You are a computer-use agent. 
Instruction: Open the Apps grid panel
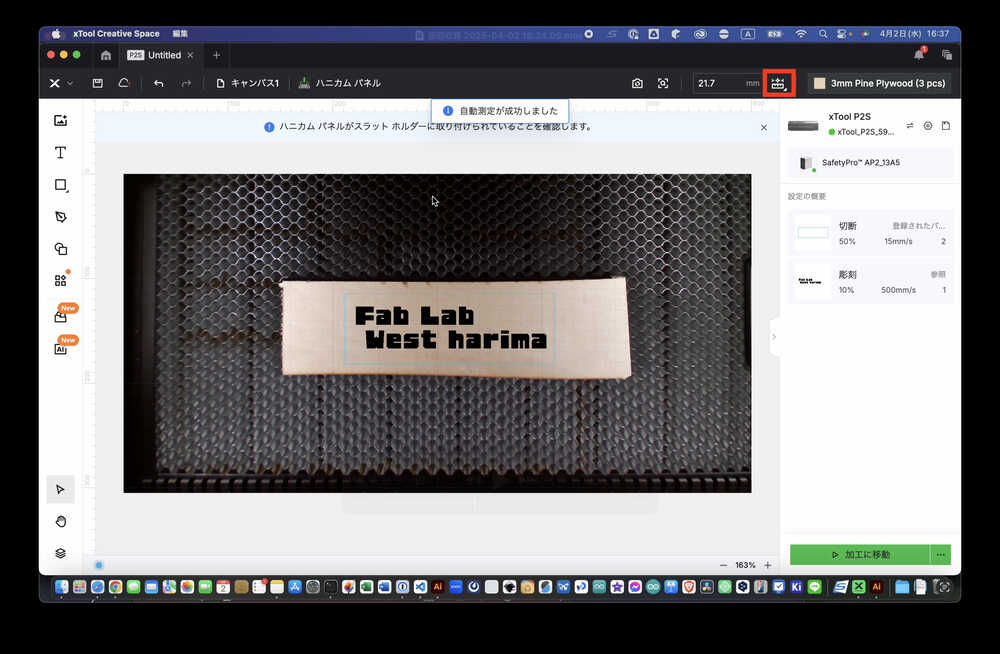click(x=61, y=280)
